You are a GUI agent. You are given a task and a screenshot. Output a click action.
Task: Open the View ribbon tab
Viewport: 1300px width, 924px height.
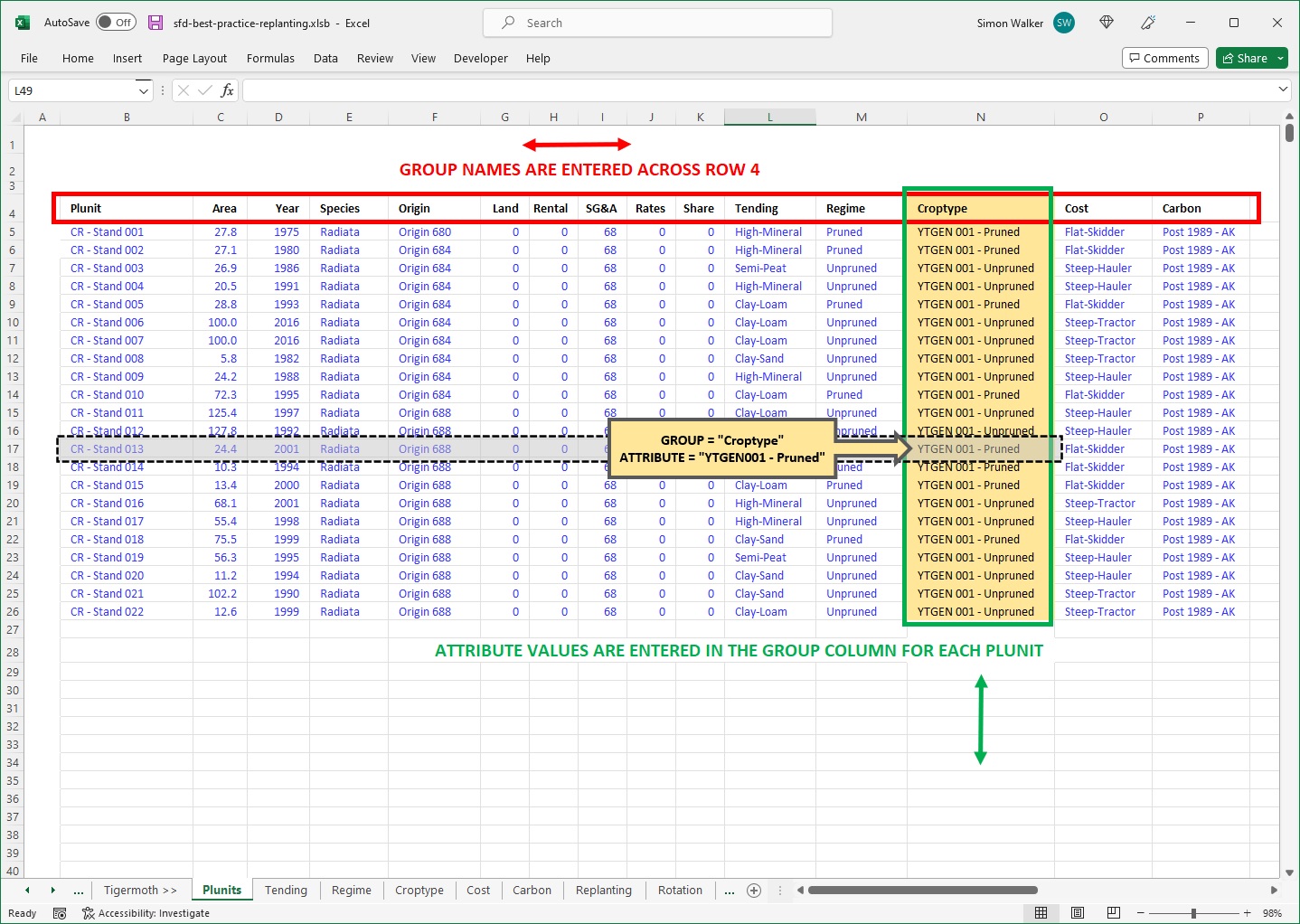click(423, 58)
